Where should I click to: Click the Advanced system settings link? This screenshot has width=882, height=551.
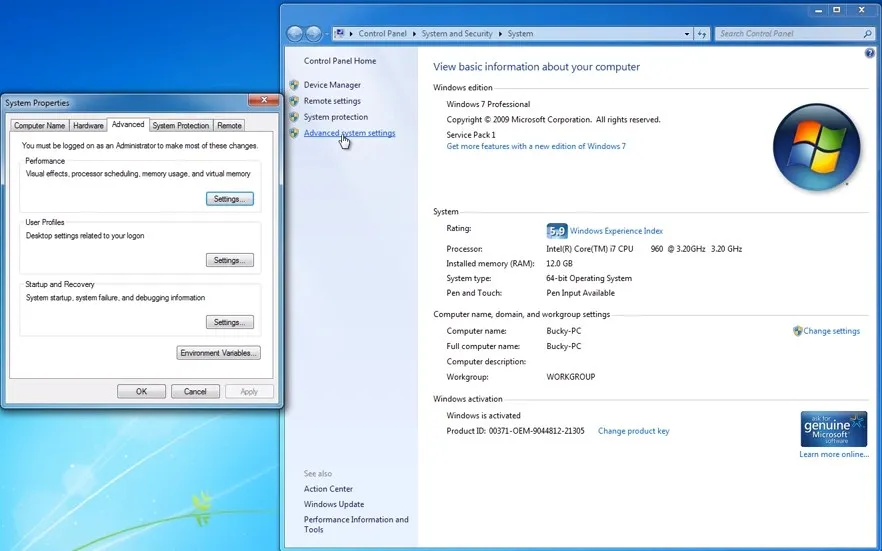[349, 133]
